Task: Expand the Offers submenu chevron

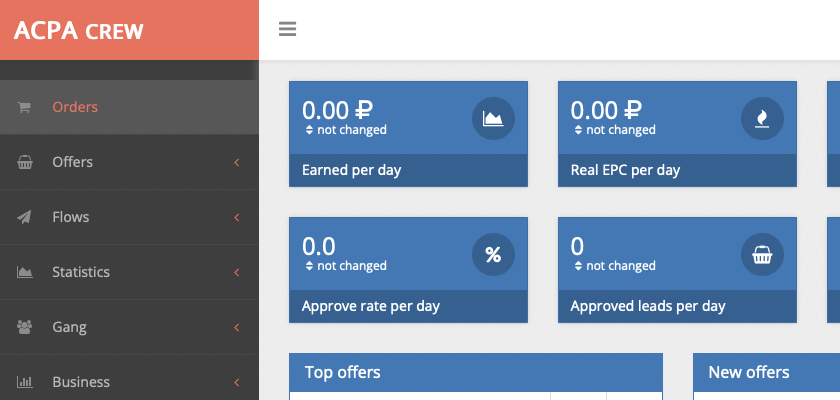Action: point(237,162)
